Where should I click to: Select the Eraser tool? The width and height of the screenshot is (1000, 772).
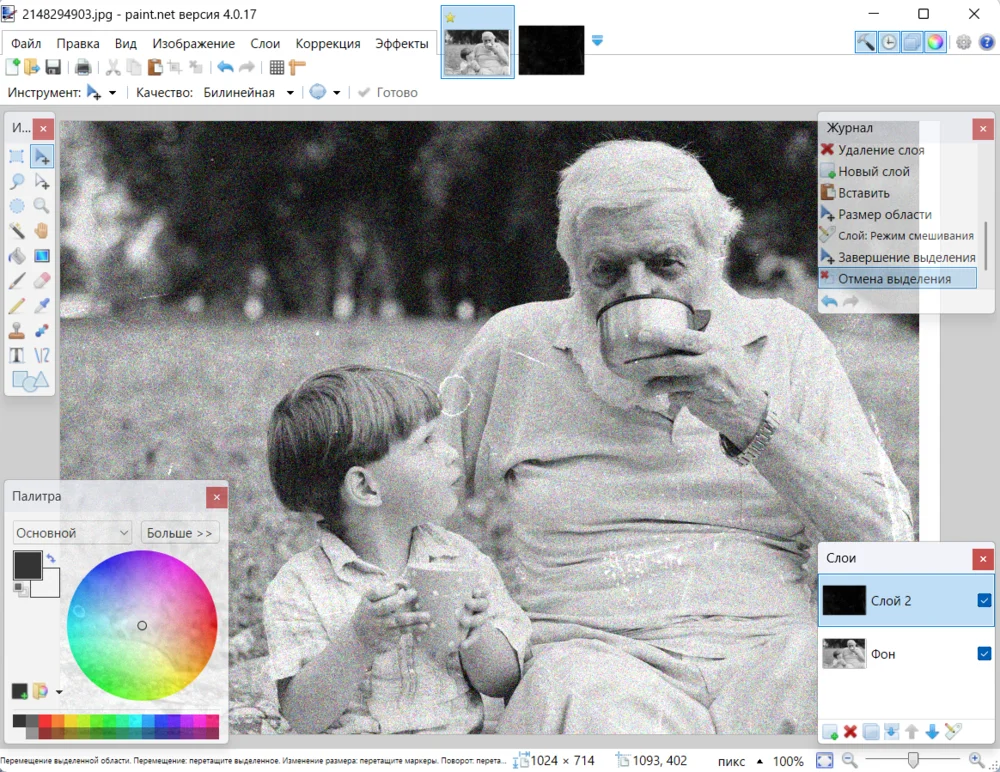tap(41, 281)
